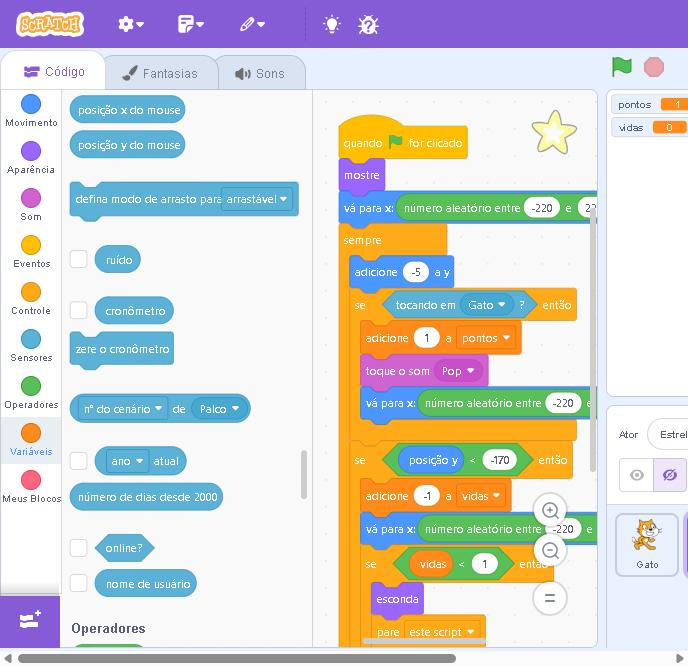Screen dimensions: 688x666
Task: Click the esconda block
Action: click(x=397, y=599)
